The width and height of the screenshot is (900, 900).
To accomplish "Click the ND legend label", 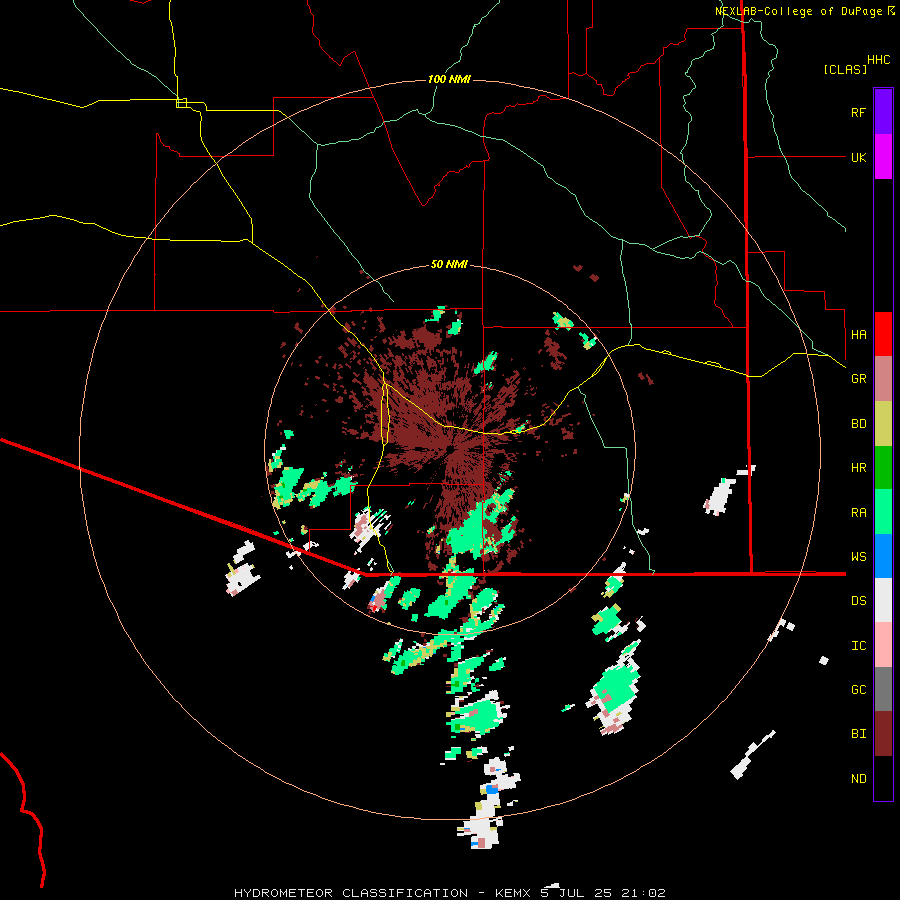I will (x=858, y=779).
